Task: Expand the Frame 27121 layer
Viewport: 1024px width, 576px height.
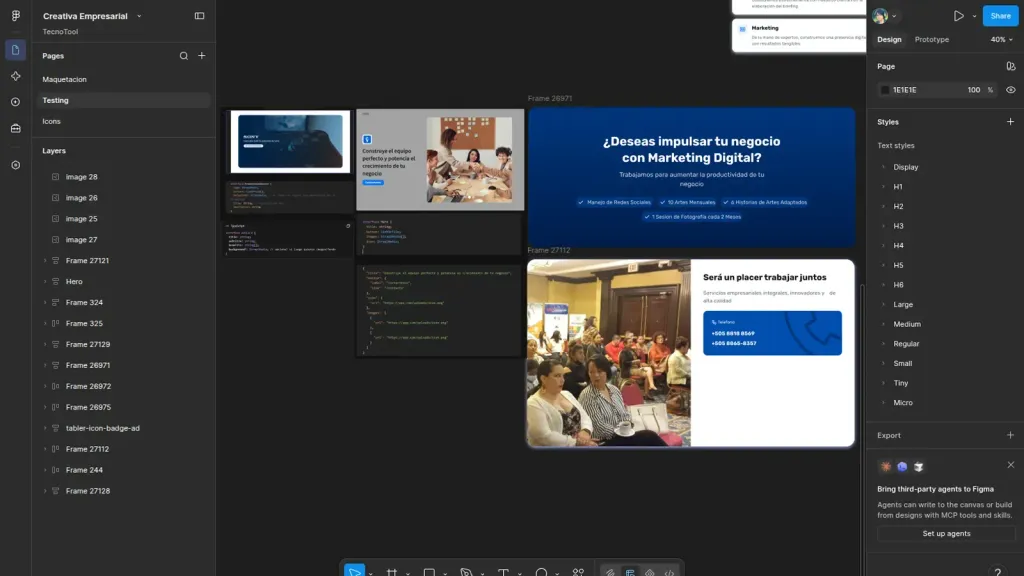Action: (45, 261)
